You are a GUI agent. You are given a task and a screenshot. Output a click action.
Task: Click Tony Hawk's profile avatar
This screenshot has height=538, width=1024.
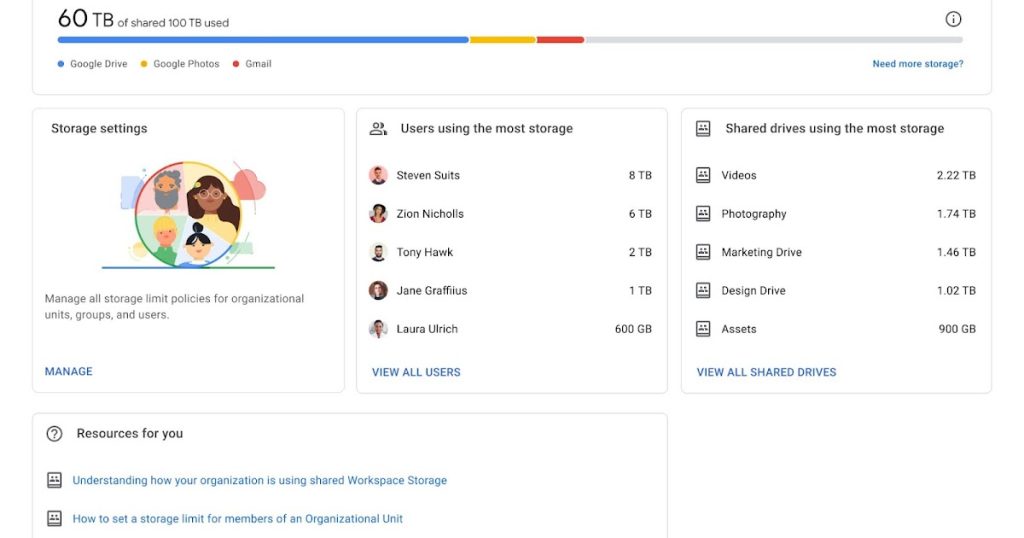pyautogui.click(x=378, y=252)
